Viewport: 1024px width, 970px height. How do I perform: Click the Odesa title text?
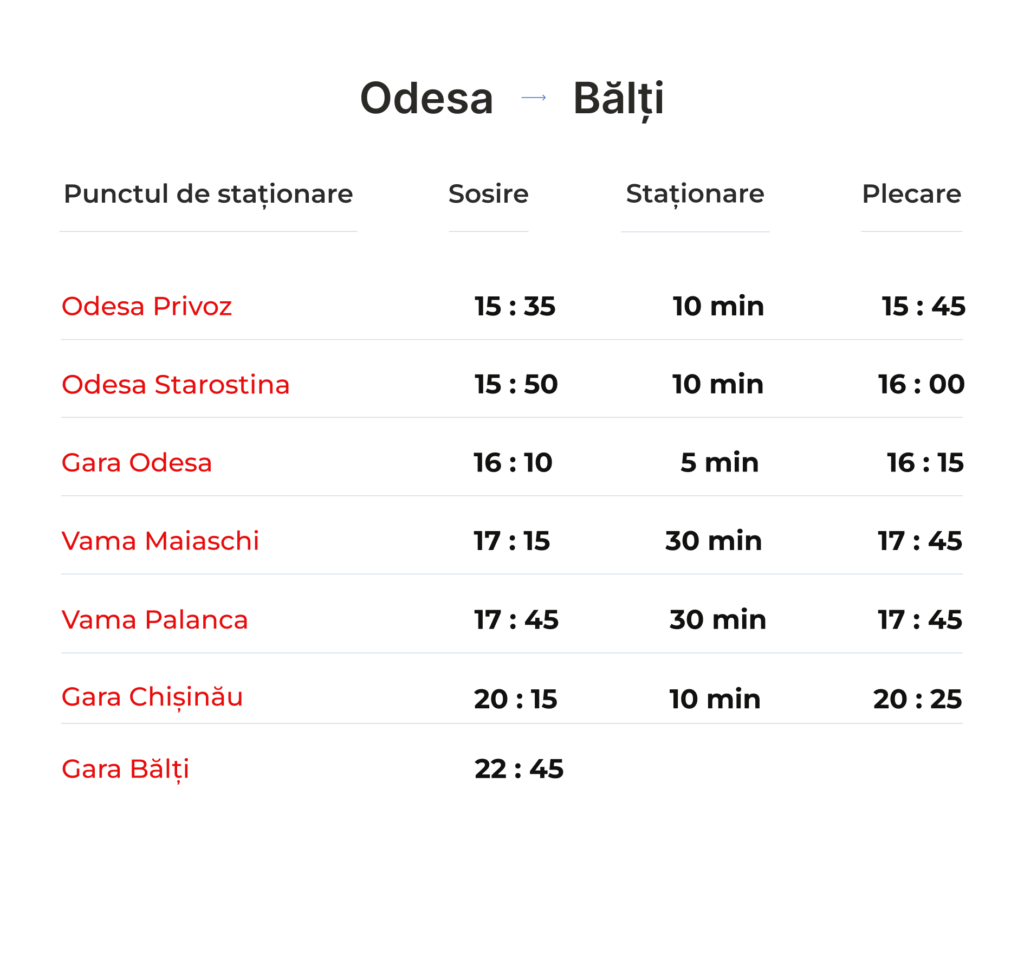[x=427, y=99]
